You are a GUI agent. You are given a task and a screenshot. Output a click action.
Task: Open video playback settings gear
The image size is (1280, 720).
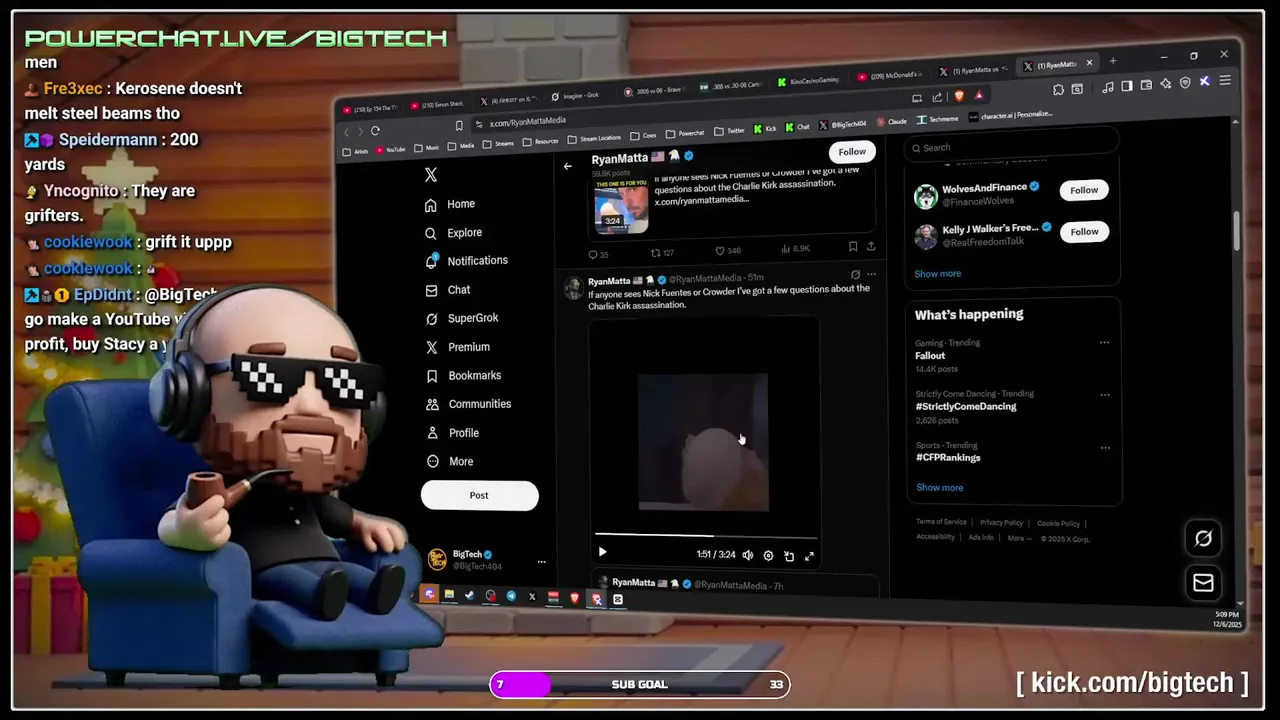(768, 556)
